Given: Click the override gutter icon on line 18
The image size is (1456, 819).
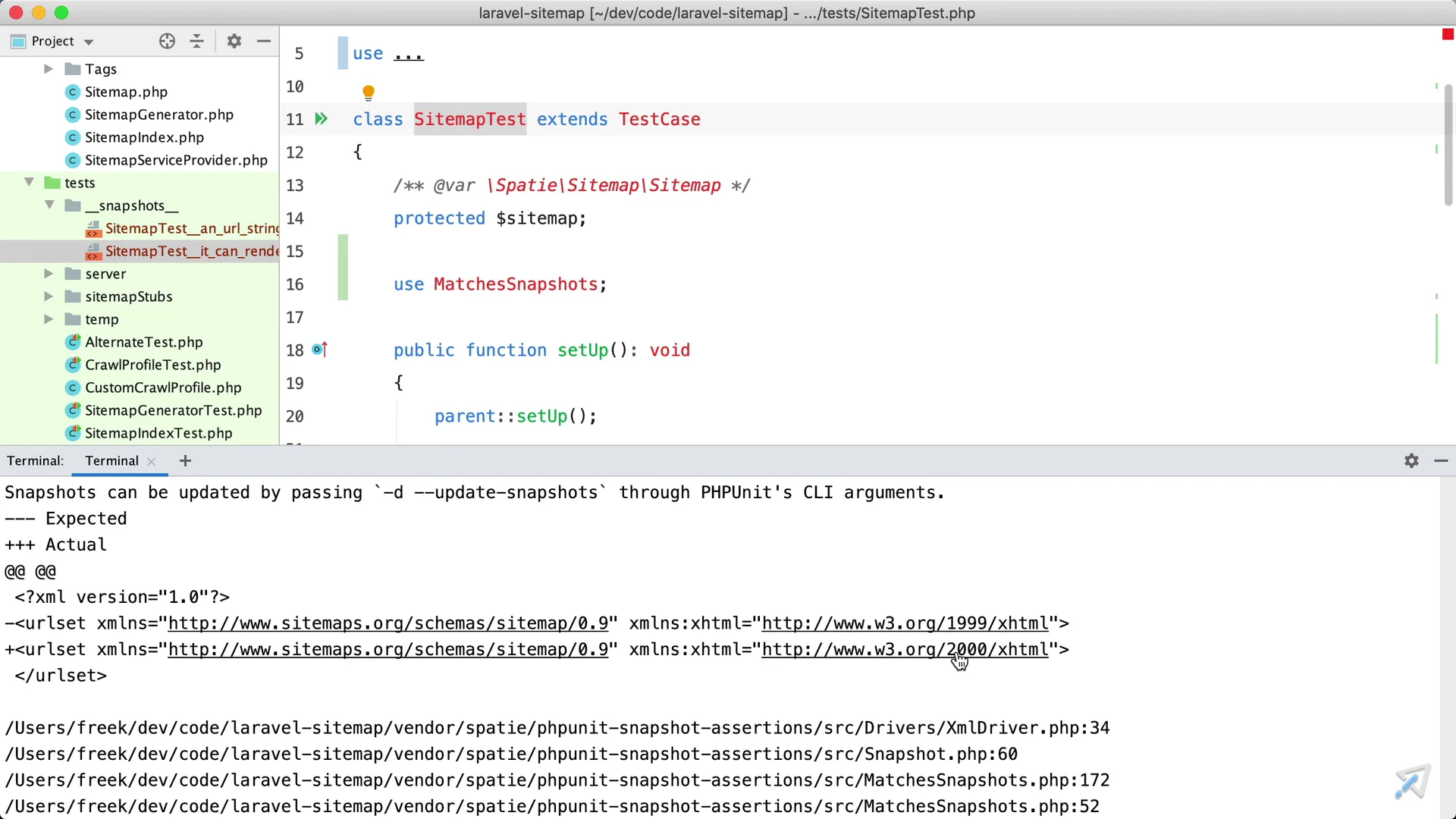Looking at the screenshot, I should tap(319, 350).
